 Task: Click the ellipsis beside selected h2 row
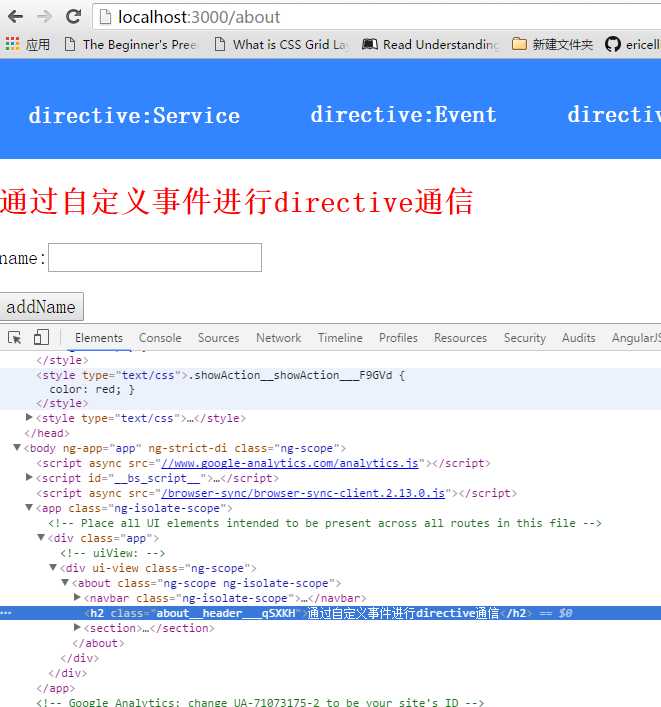click(x=6, y=613)
